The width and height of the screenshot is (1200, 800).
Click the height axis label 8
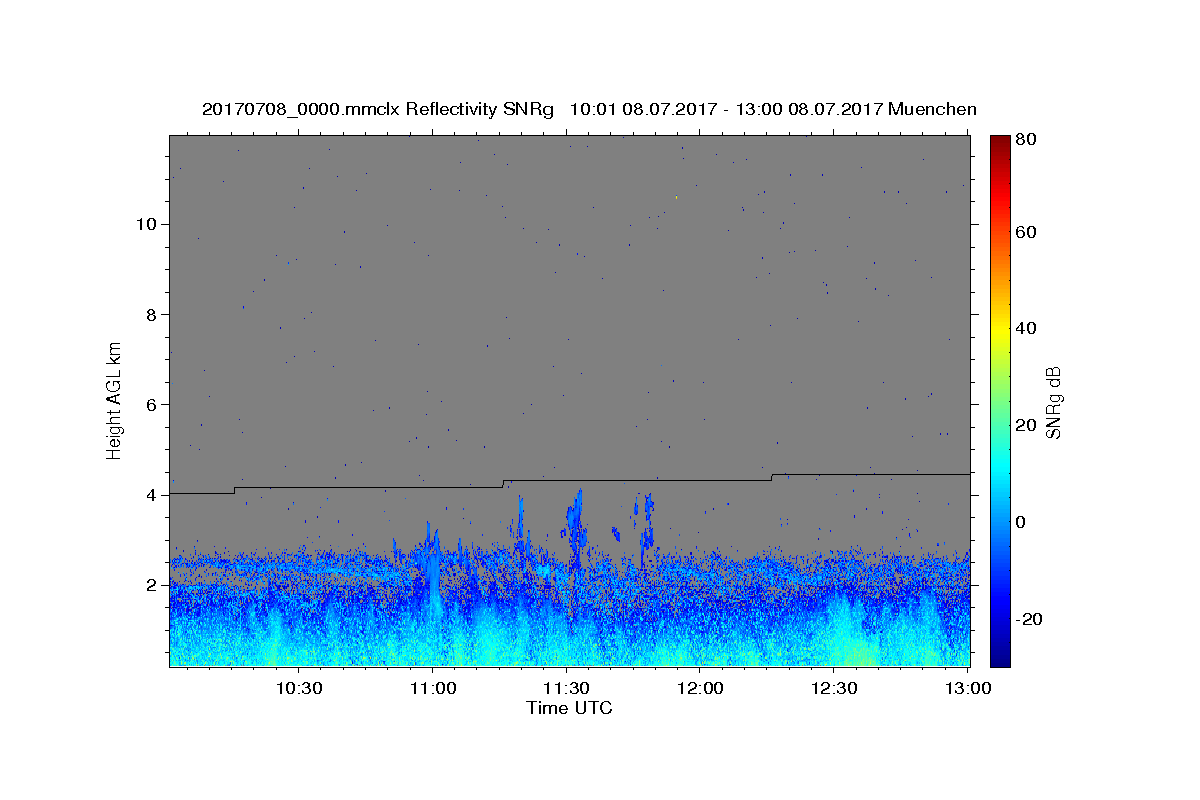point(149,314)
